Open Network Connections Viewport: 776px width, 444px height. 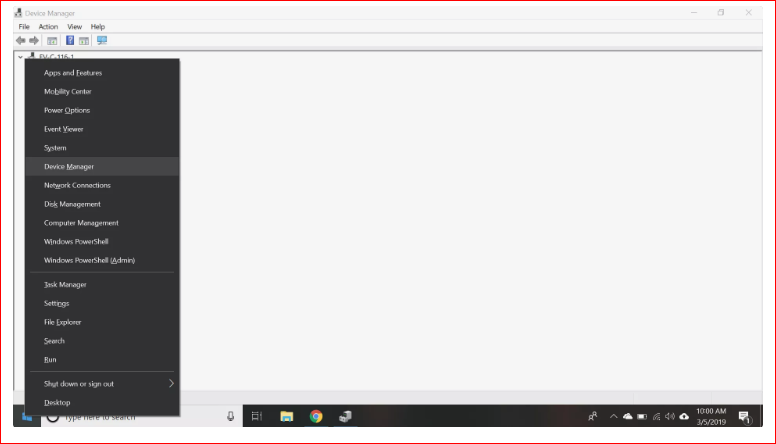(102, 185)
